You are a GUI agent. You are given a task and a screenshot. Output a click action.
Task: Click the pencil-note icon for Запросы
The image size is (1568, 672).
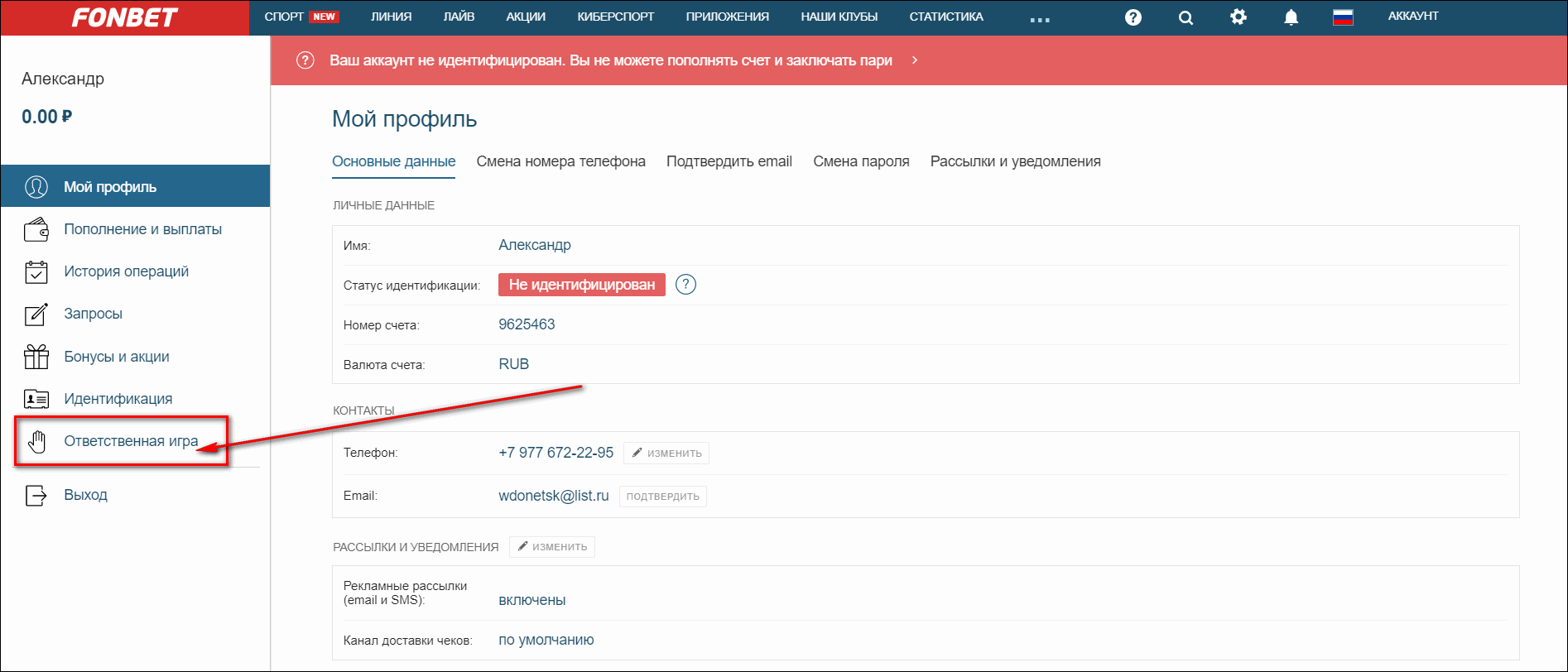[x=36, y=314]
